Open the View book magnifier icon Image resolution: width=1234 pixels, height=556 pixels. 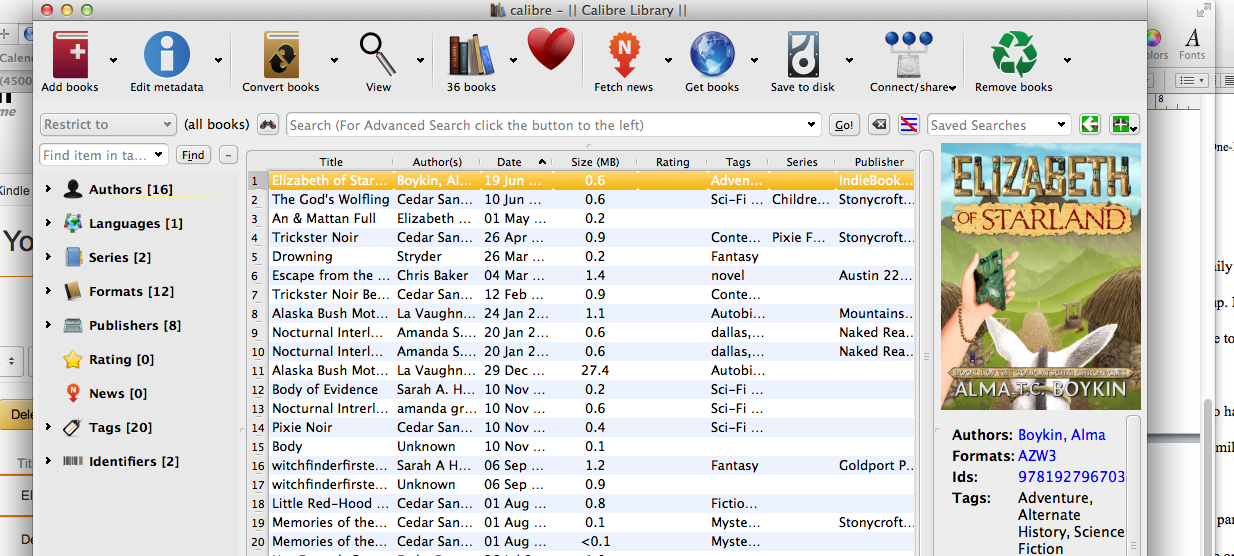pos(378,54)
